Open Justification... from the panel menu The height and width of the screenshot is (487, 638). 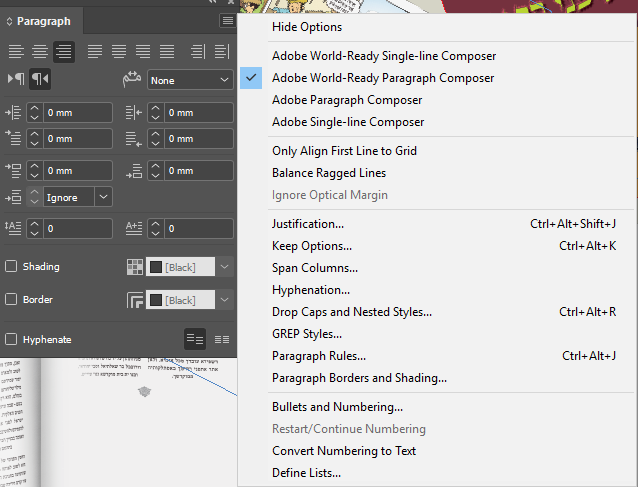[x=308, y=224]
